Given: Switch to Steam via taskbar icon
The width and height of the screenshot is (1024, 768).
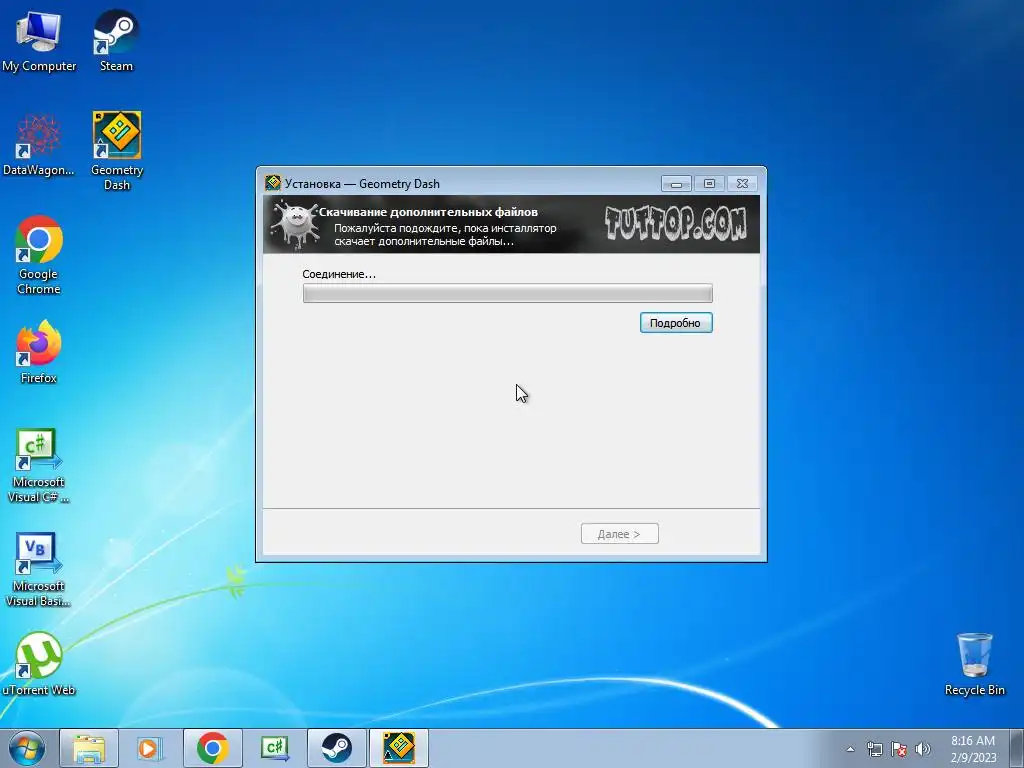Looking at the screenshot, I should pyautogui.click(x=336, y=748).
